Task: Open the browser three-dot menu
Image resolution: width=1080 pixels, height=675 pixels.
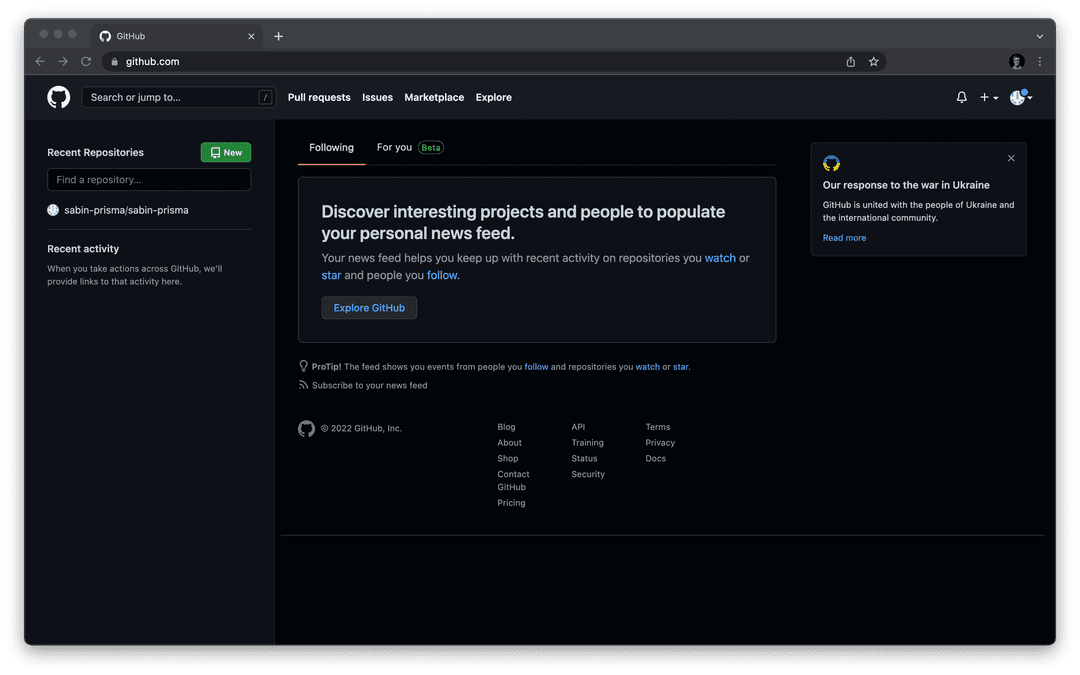Action: pos(1039,61)
